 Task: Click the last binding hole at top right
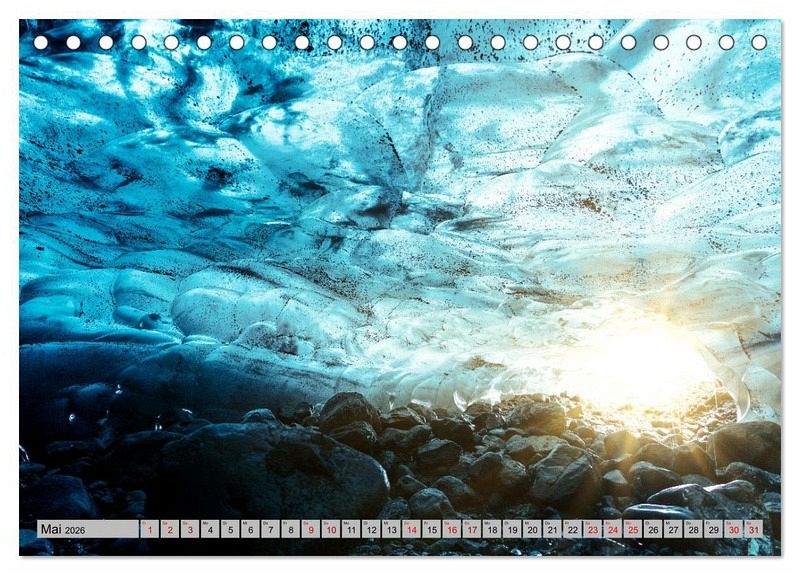tap(759, 42)
